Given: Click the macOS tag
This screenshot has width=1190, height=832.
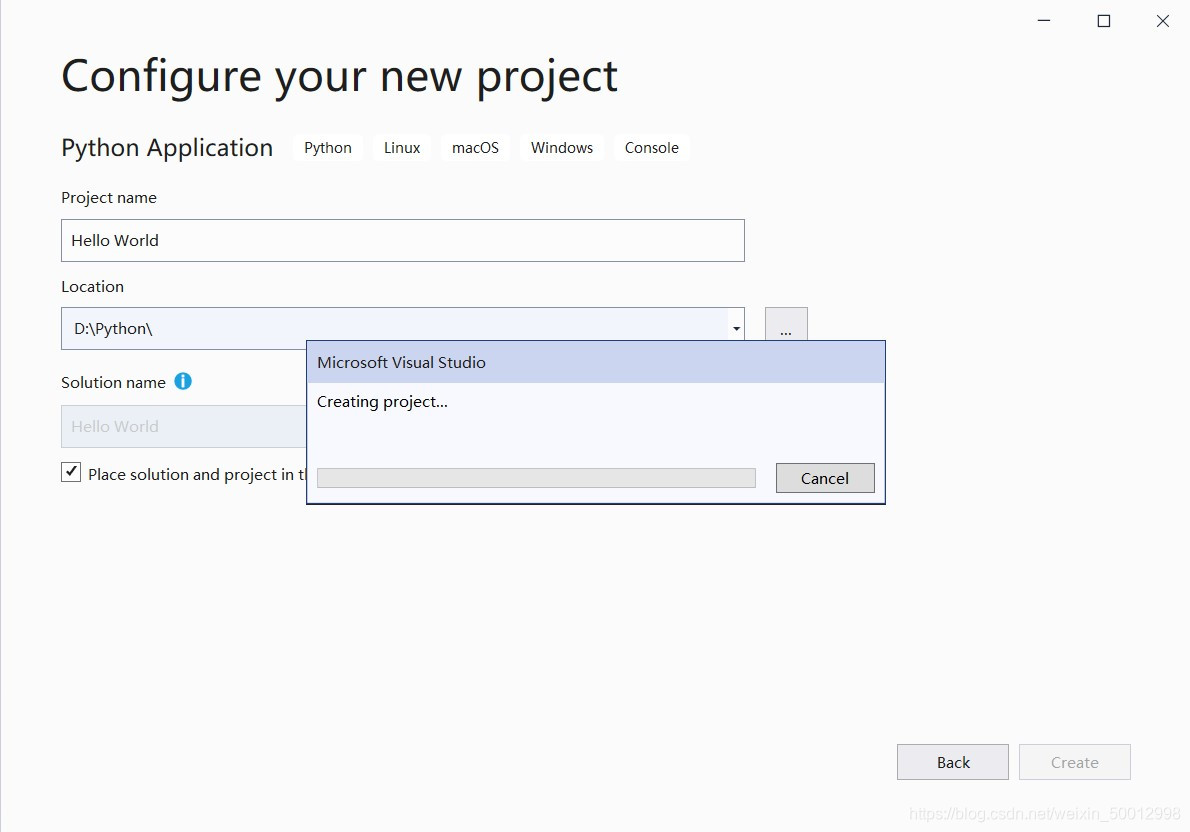Looking at the screenshot, I should coord(475,147).
